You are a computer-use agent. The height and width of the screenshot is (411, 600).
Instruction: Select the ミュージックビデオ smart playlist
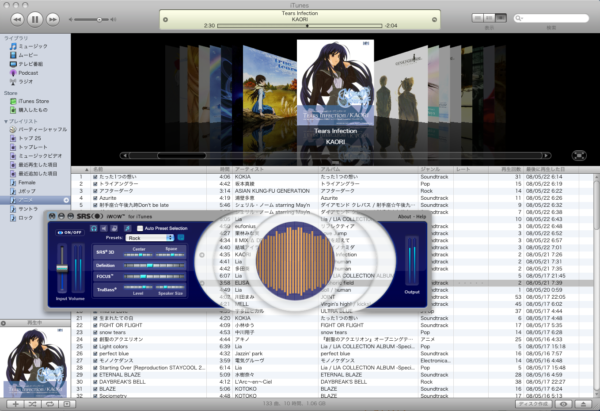tap(36, 156)
